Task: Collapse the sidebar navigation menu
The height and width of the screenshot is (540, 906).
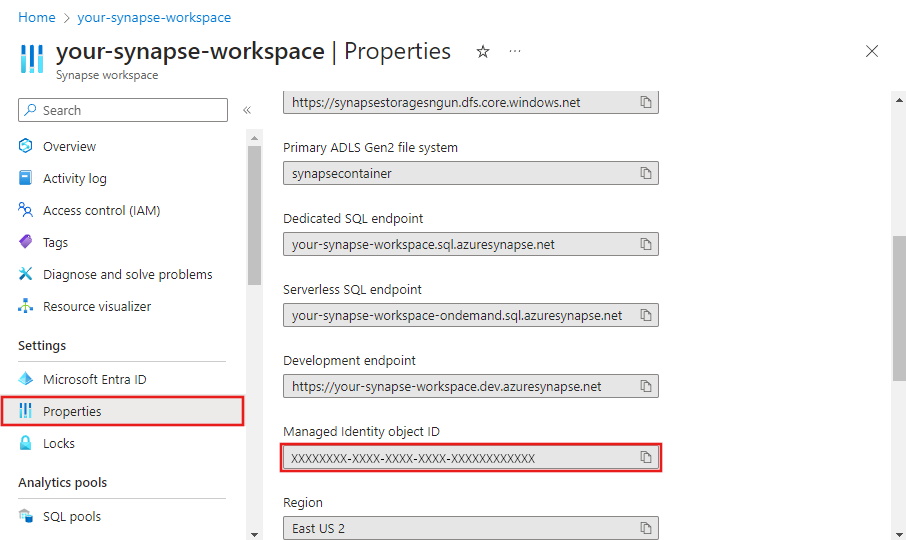Action: click(247, 110)
